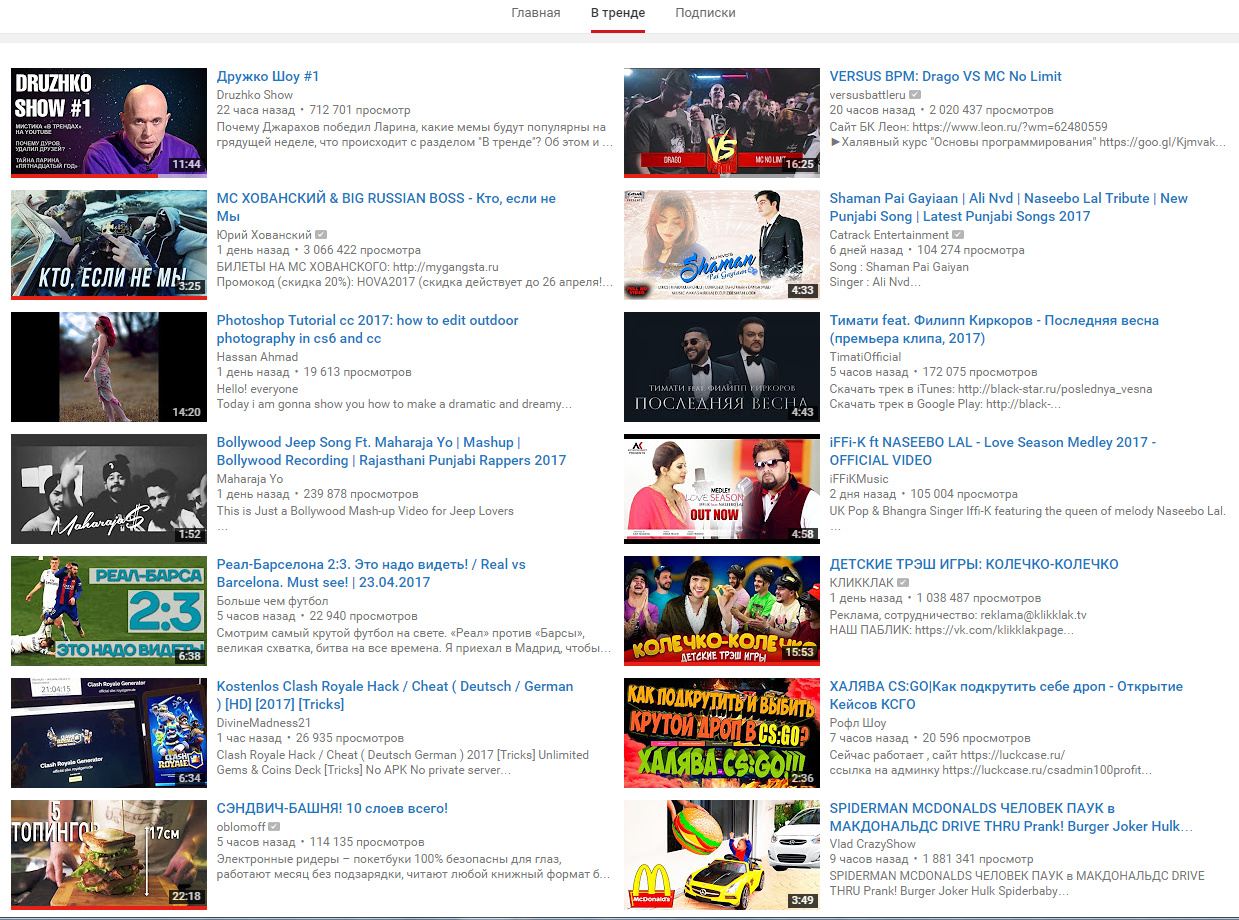1239x920 pixels.
Task: Click description line 'БИЛЕТЫ НА МС ХОВАНСКОГО'
Action: click(x=357, y=267)
